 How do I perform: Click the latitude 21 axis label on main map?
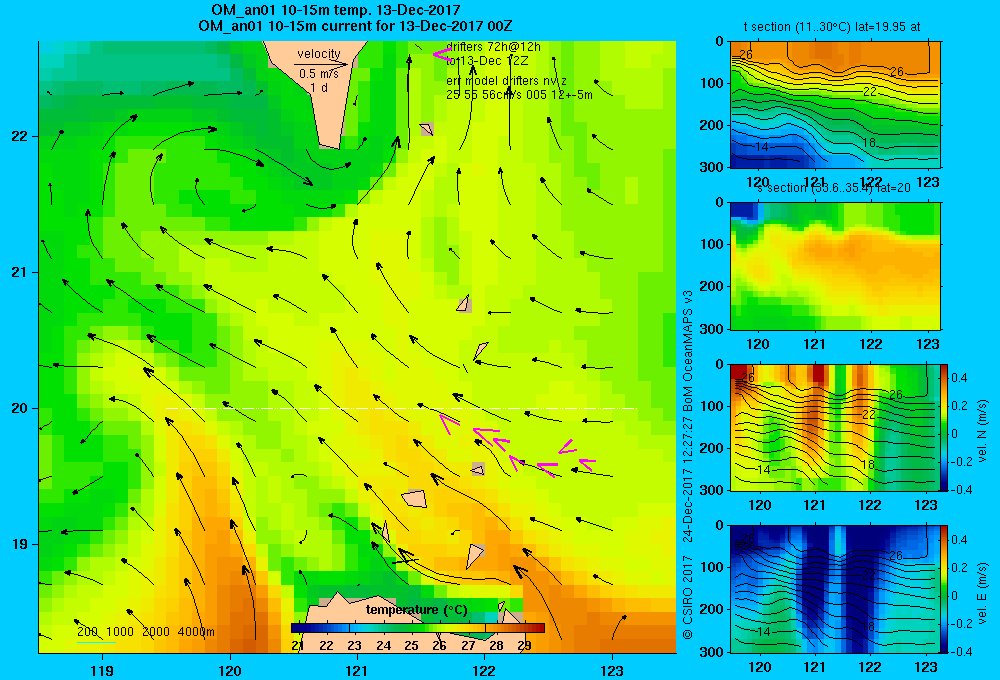coord(20,272)
